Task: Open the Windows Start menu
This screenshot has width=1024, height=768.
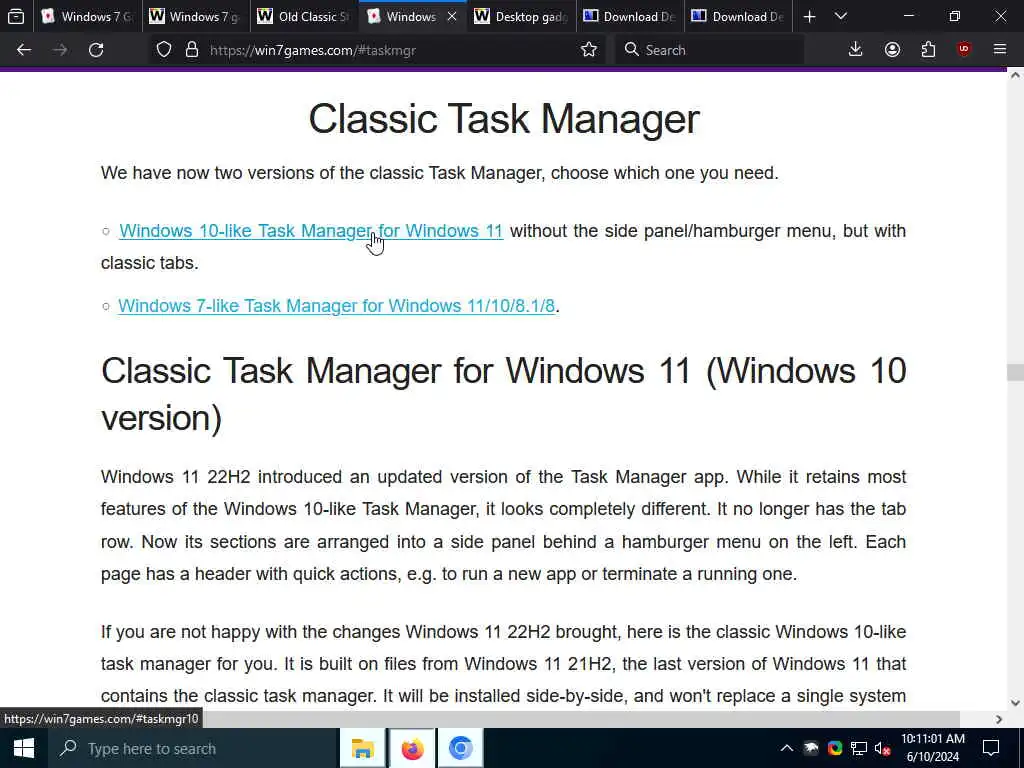Action: tap(24, 748)
